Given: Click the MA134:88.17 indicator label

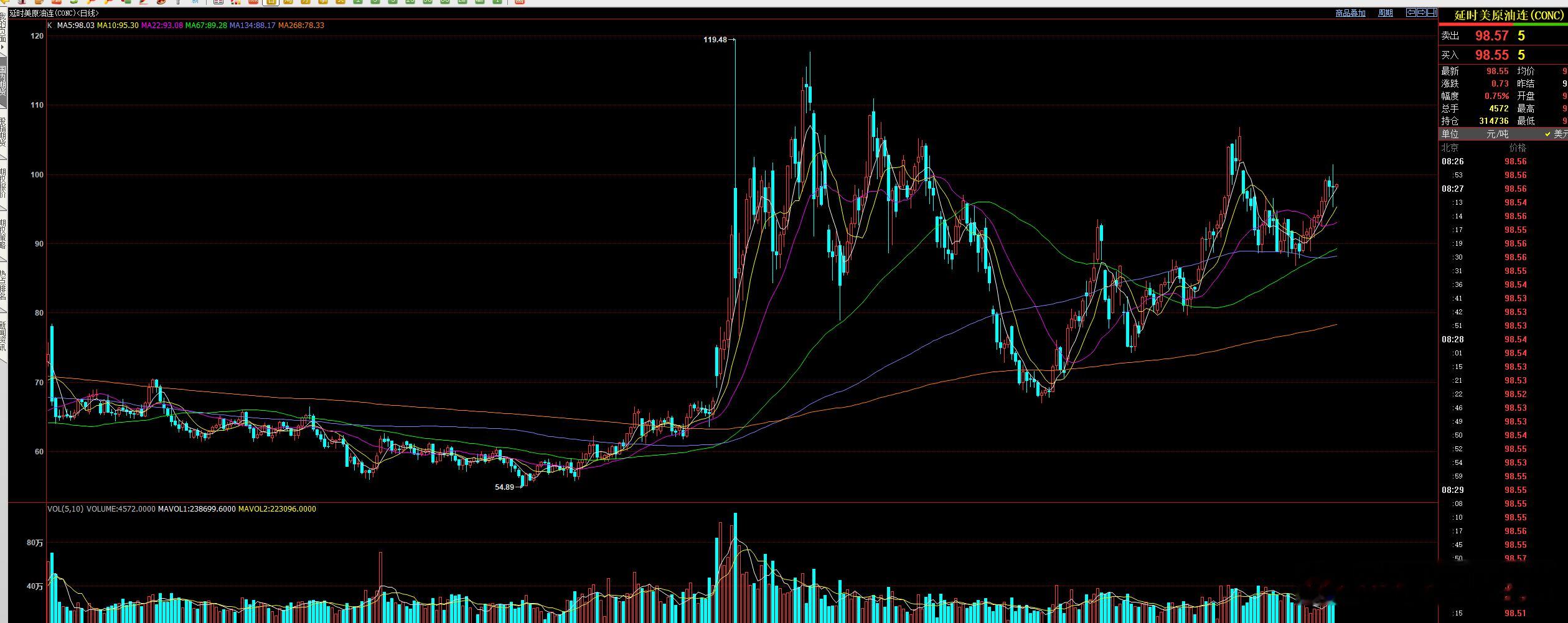Looking at the screenshot, I should 252,26.
